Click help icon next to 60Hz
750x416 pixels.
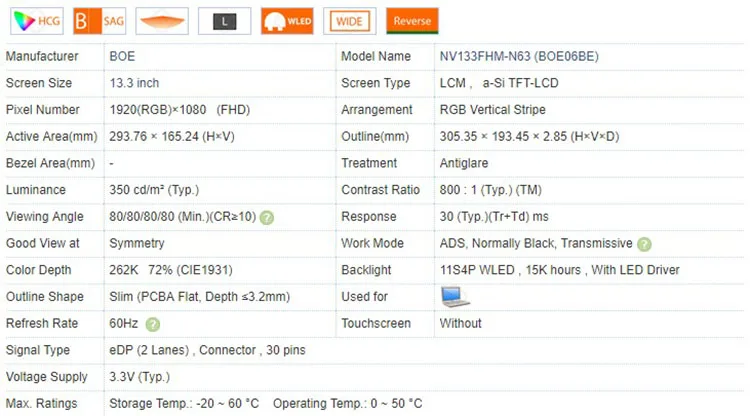point(152,324)
